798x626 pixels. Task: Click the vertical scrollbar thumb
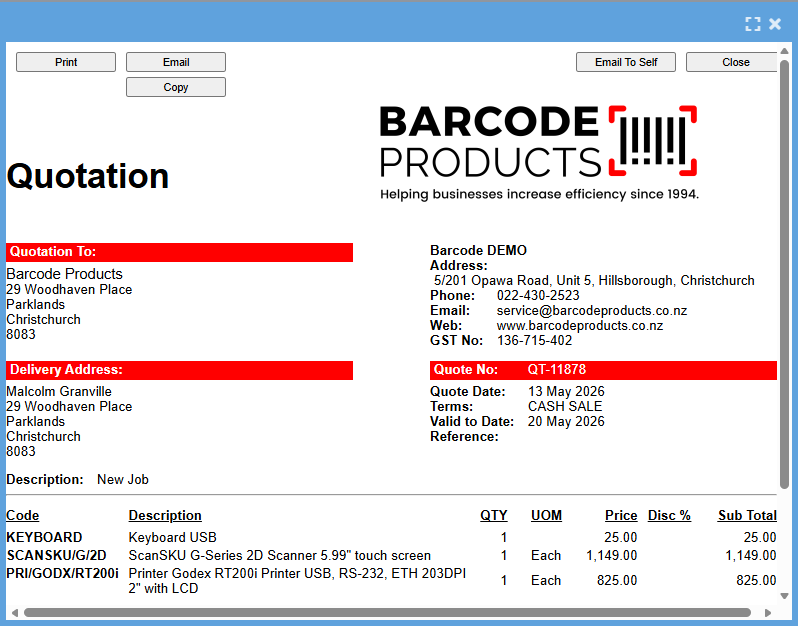784,273
